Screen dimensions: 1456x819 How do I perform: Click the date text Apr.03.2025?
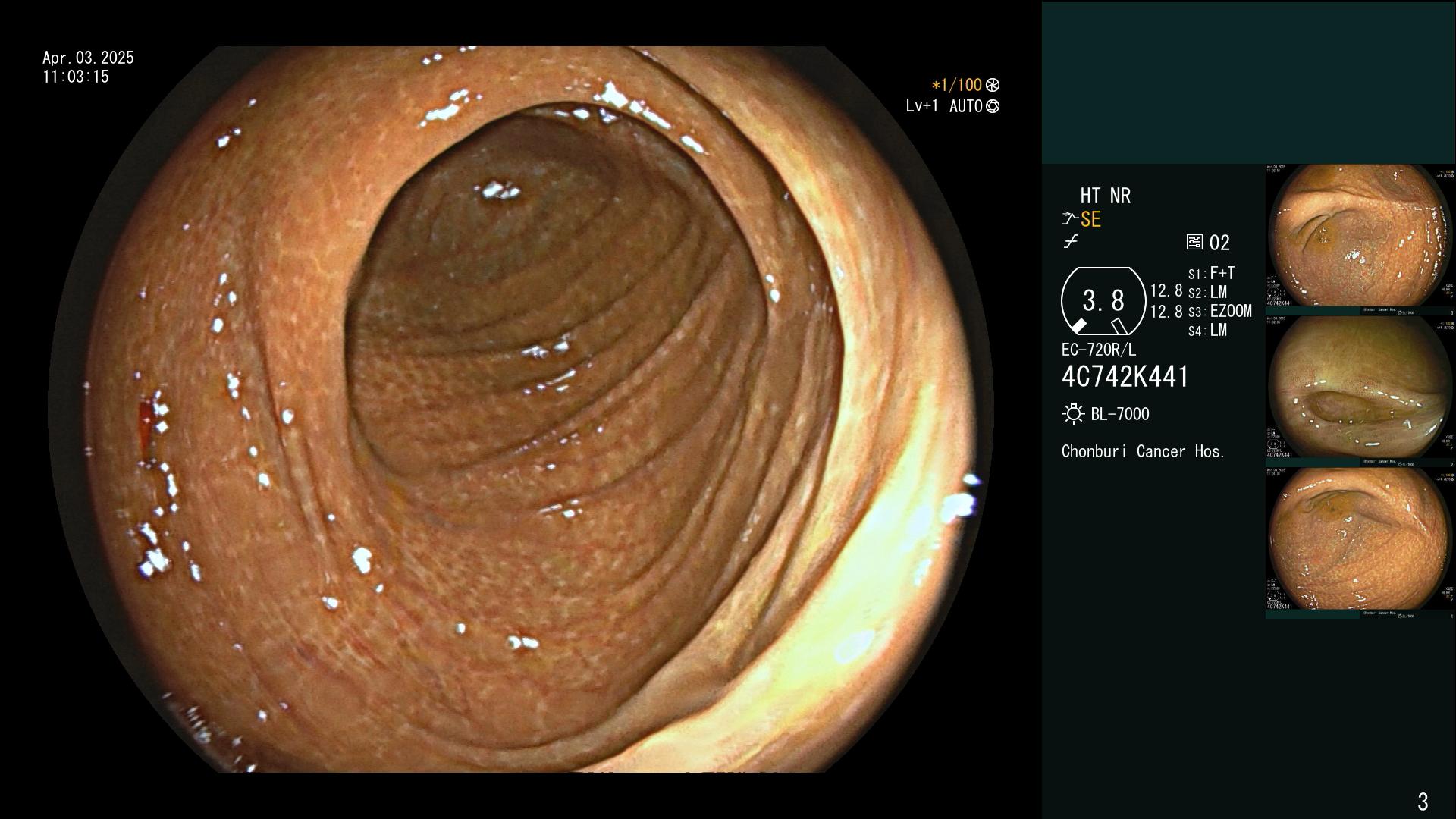click(x=88, y=58)
